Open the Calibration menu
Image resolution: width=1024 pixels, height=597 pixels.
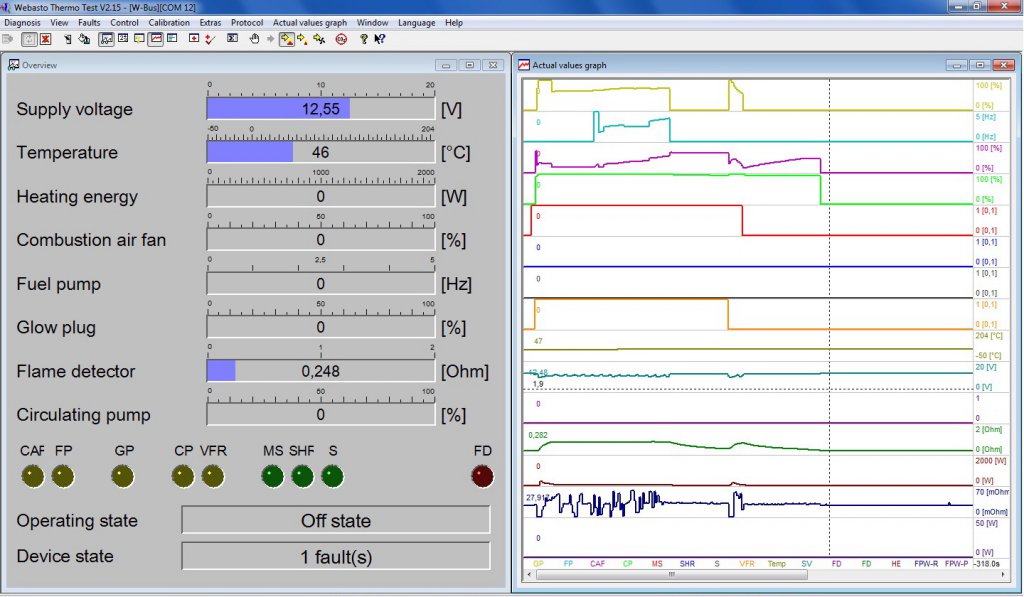click(x=168, y=22)
